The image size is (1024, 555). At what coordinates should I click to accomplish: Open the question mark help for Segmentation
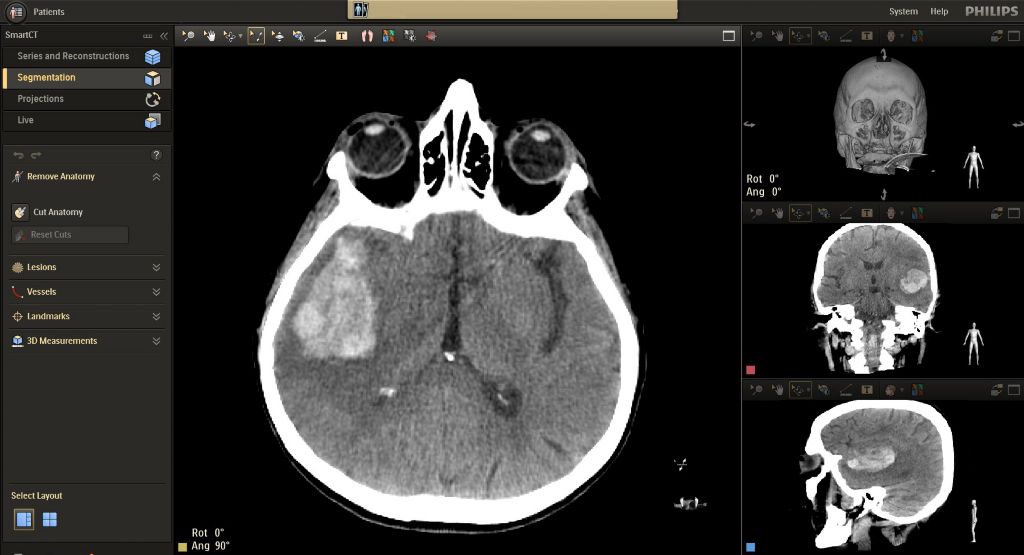pos(156,155)
